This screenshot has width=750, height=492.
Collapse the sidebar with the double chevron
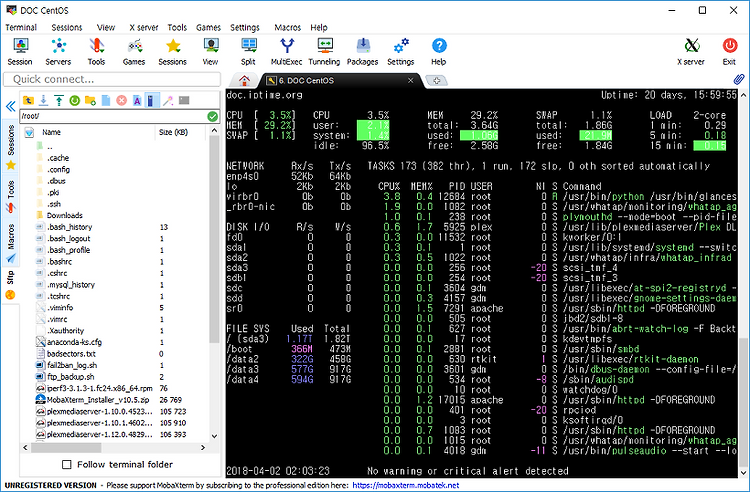[11, 106]
